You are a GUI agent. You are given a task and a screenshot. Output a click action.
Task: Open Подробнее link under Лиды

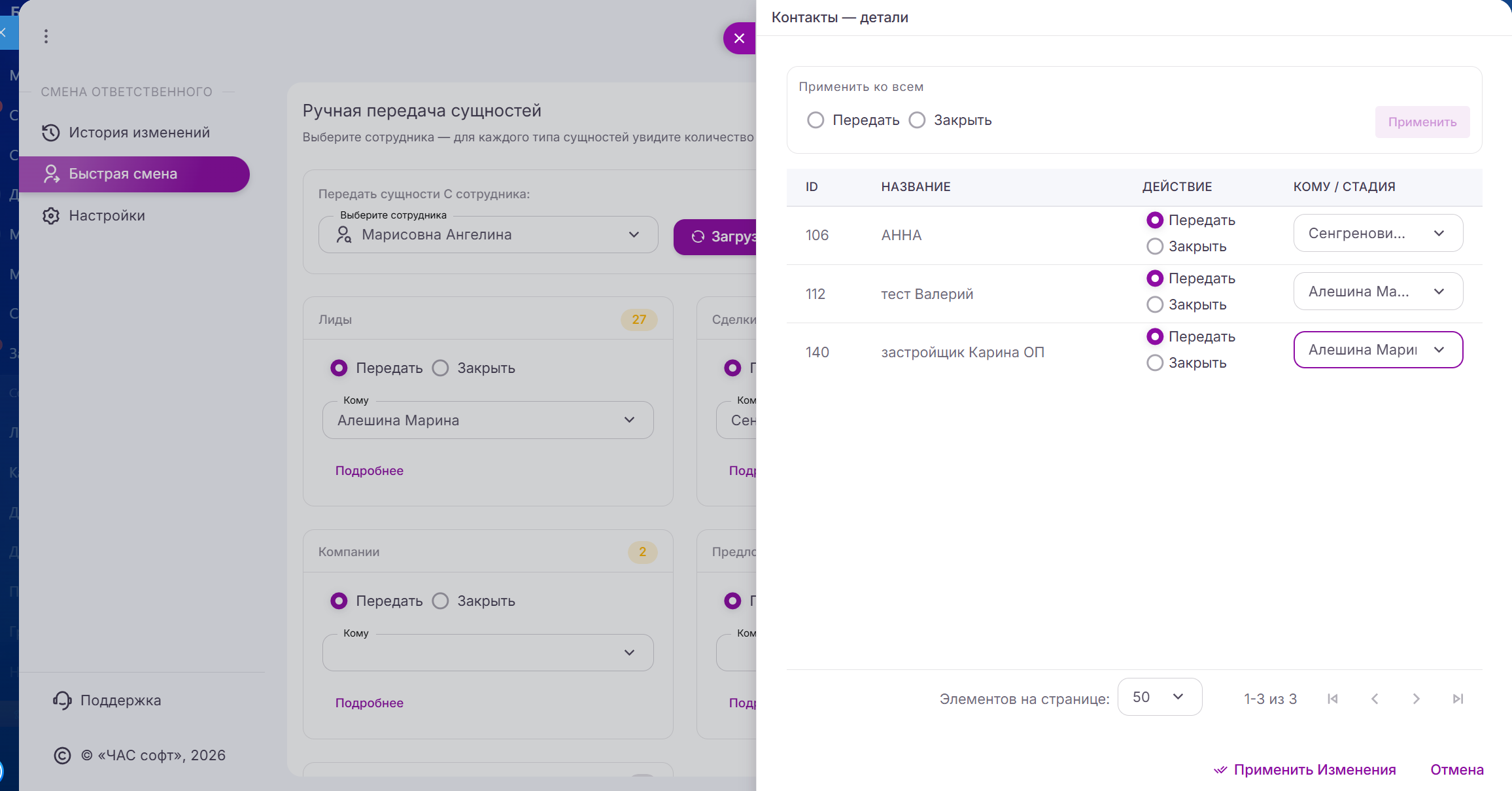[369, 471]
